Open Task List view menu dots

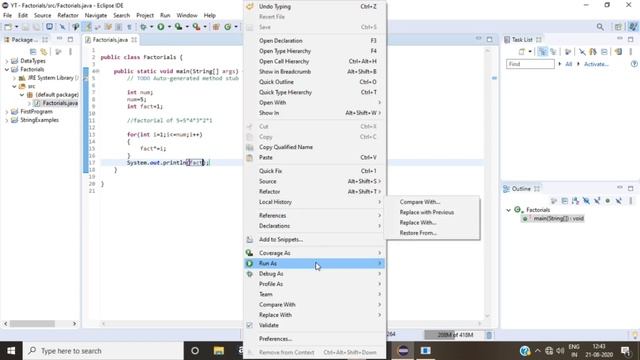click(x=631, y=52)
